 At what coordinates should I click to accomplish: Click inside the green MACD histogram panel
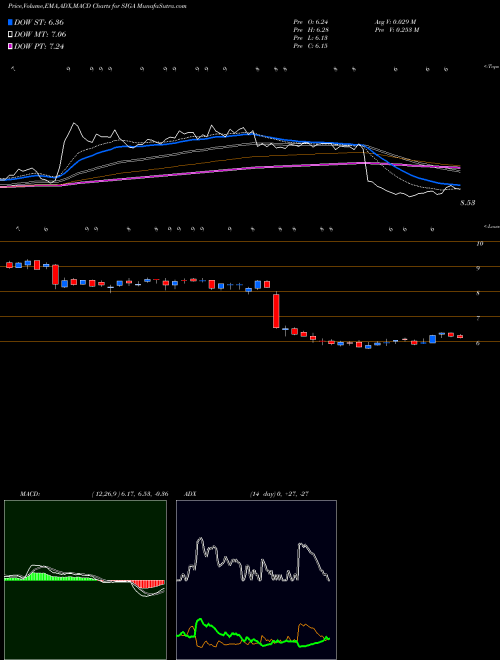coord(85,580)
